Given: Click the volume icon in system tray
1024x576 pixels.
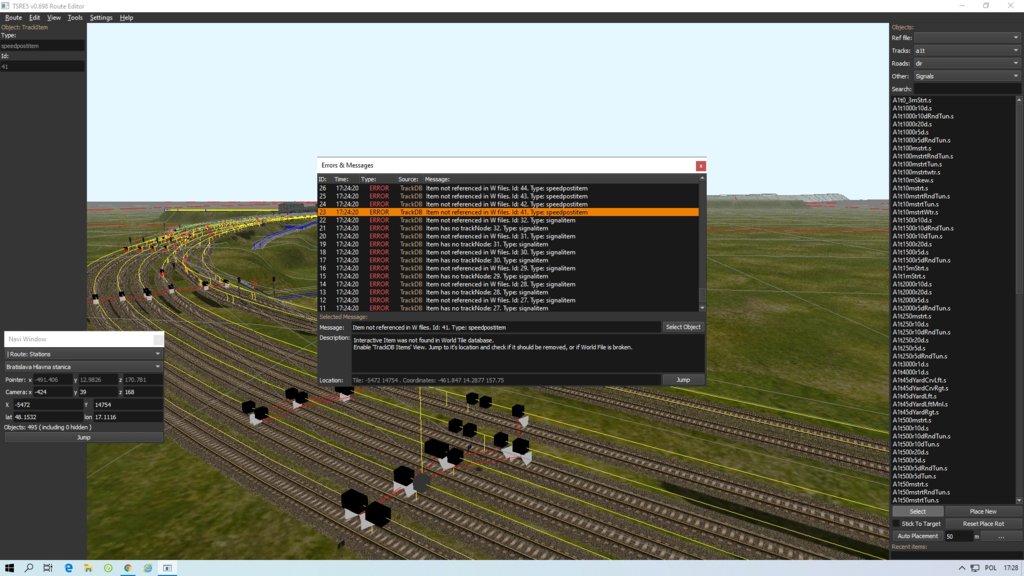Looking at the screenshot, I should coord(974,567).
